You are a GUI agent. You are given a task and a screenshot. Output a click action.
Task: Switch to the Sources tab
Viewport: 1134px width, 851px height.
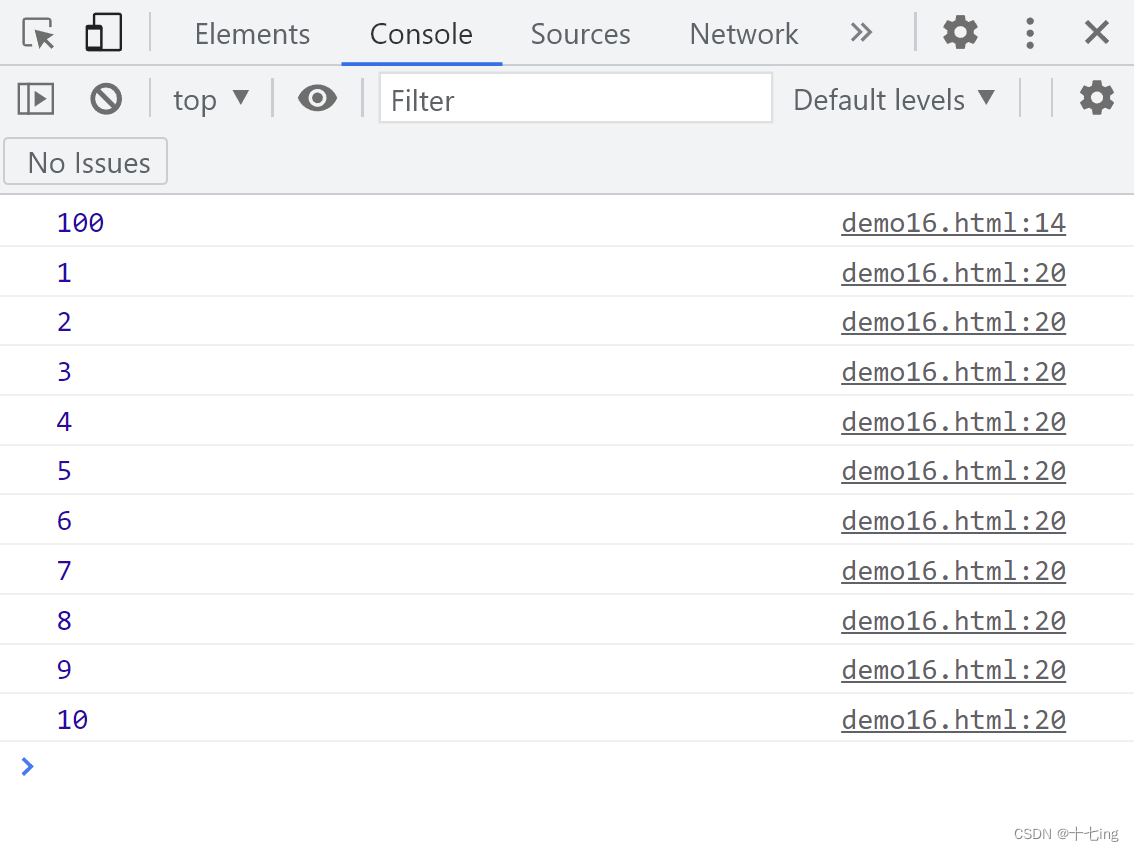pos(580,34)
